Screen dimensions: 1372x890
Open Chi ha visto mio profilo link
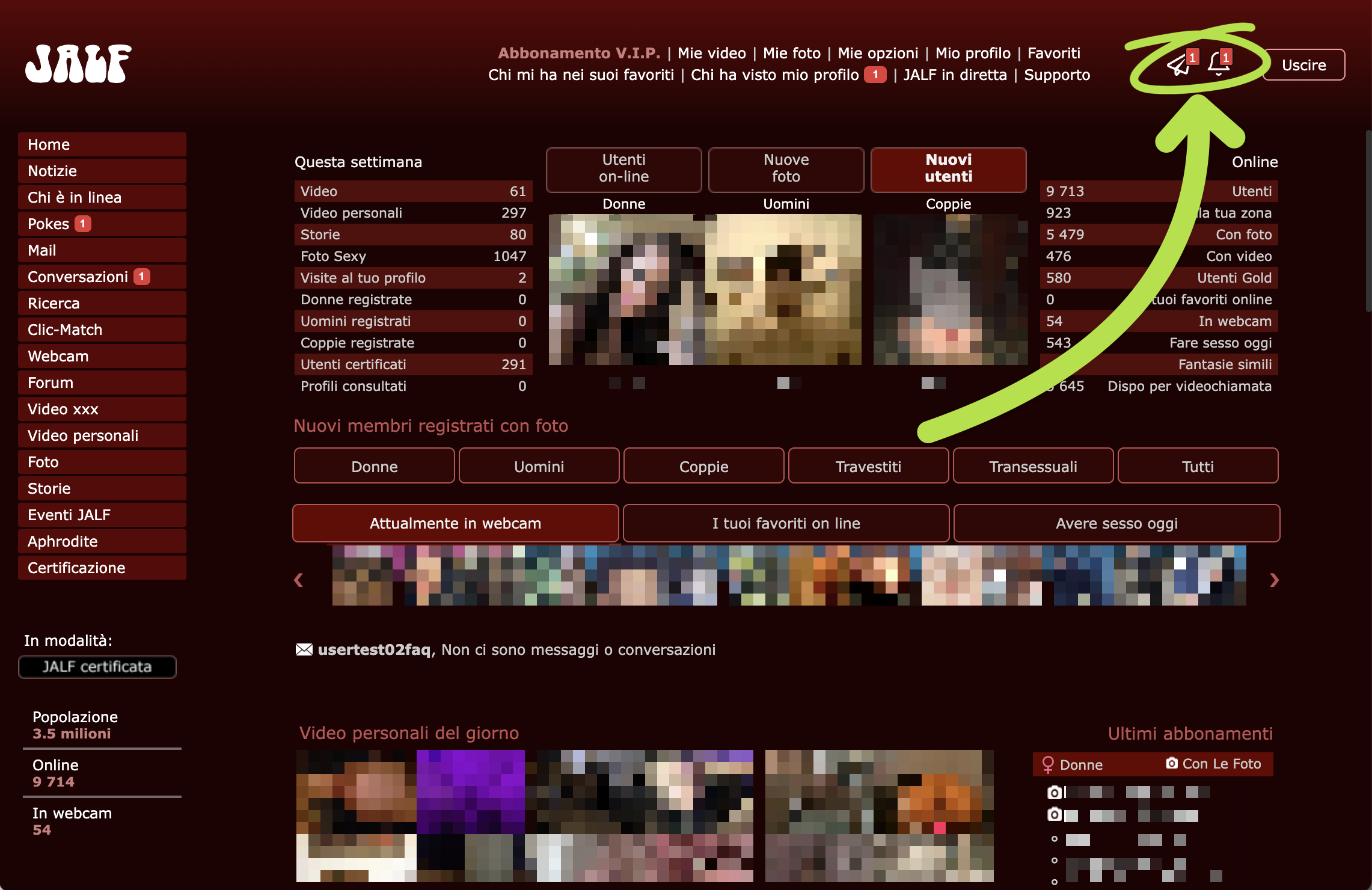[774, 75]
